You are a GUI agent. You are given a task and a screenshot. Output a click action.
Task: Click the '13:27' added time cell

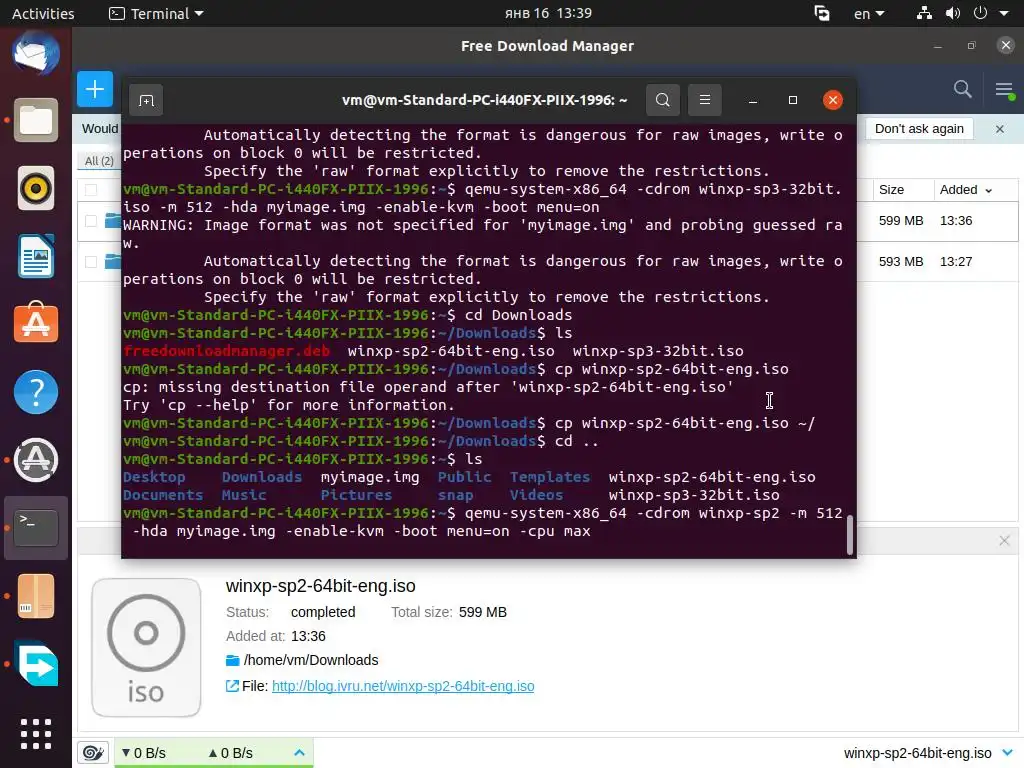(x=956, y=262)
